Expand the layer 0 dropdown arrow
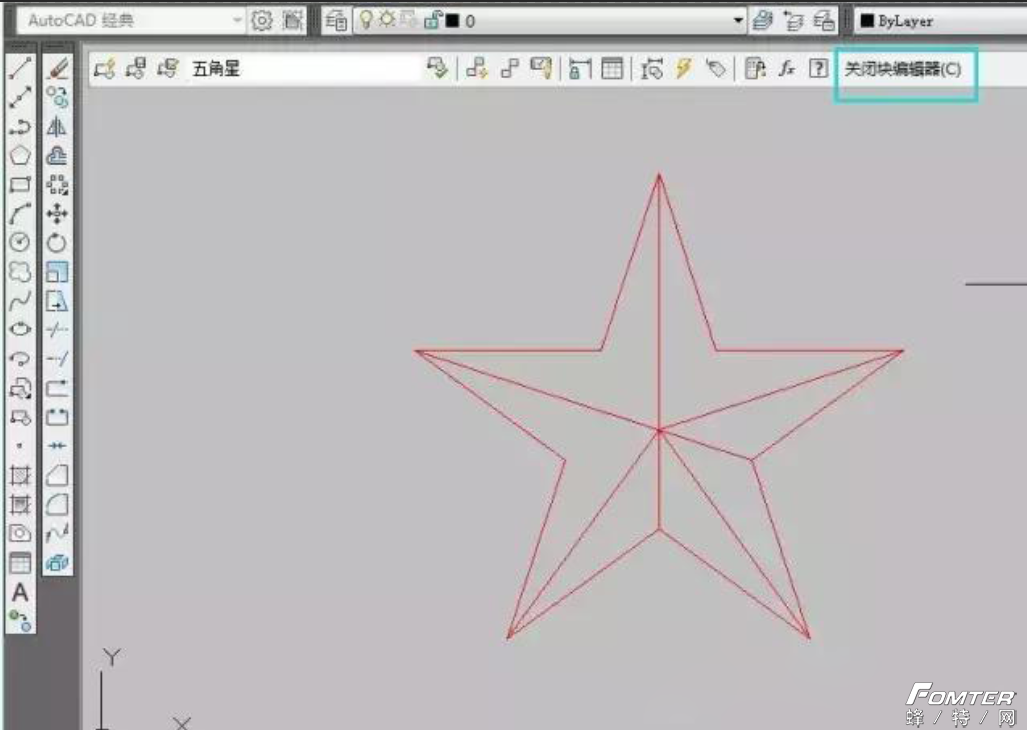 (738, 21)
